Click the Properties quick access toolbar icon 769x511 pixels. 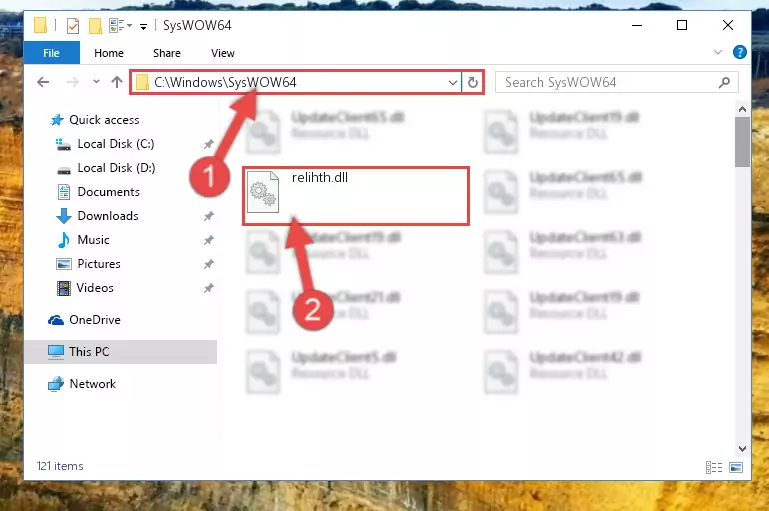click(73, 26)
